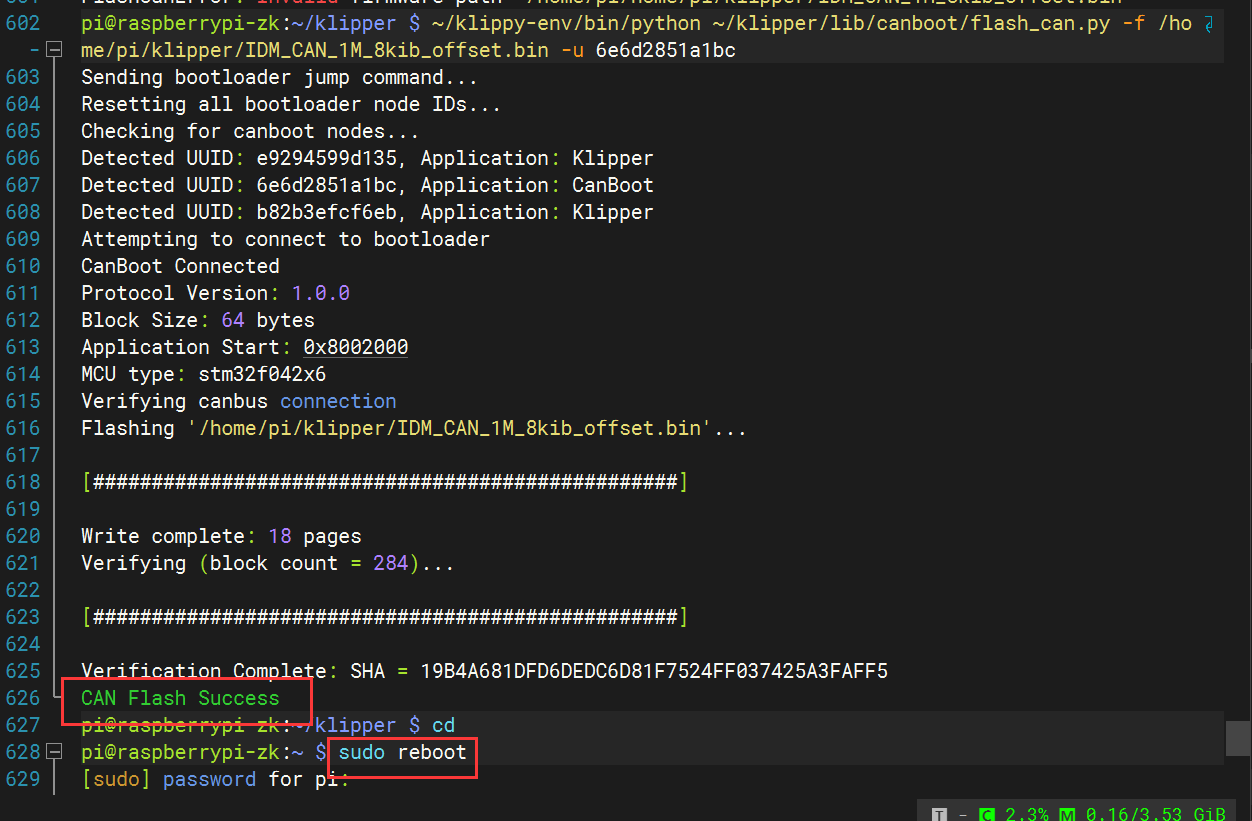Click the 'Klipper' application name on line 608
Screen dimensions: 1252x821
pyautogui.click(x=613, y=212)
